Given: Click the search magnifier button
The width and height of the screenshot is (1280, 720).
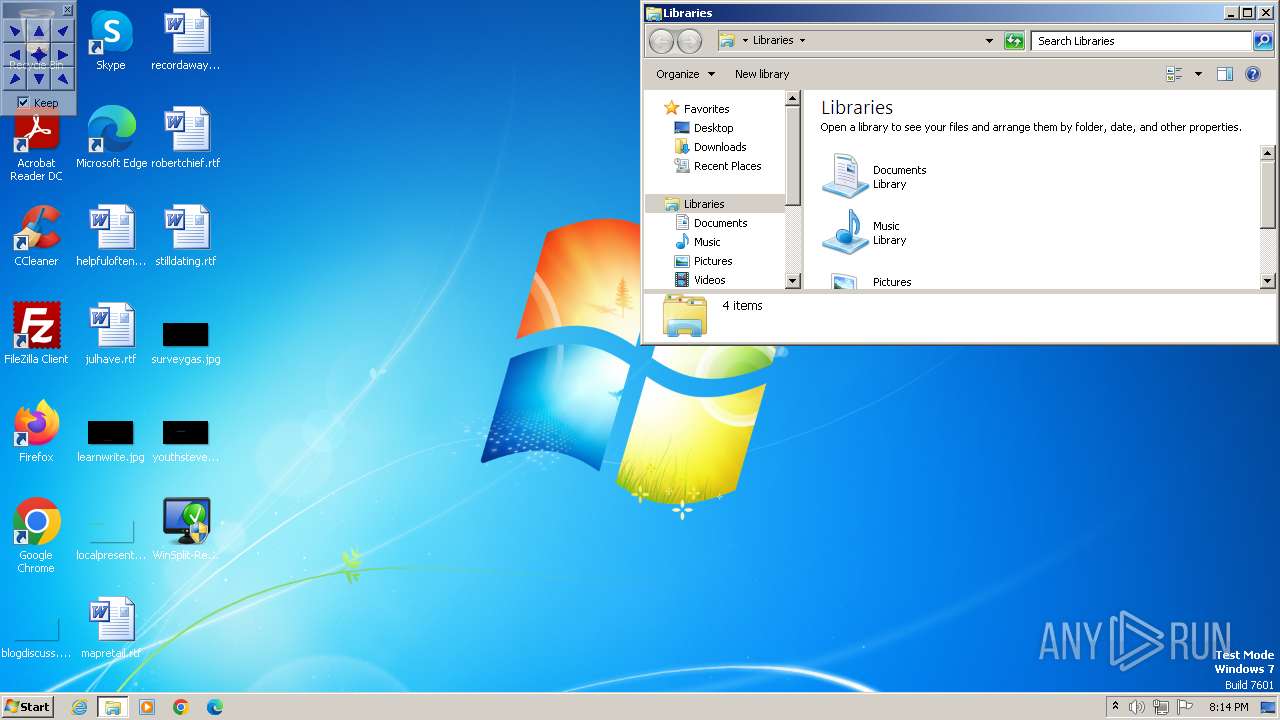Looking at the screenshot, I should (1263, 41).
